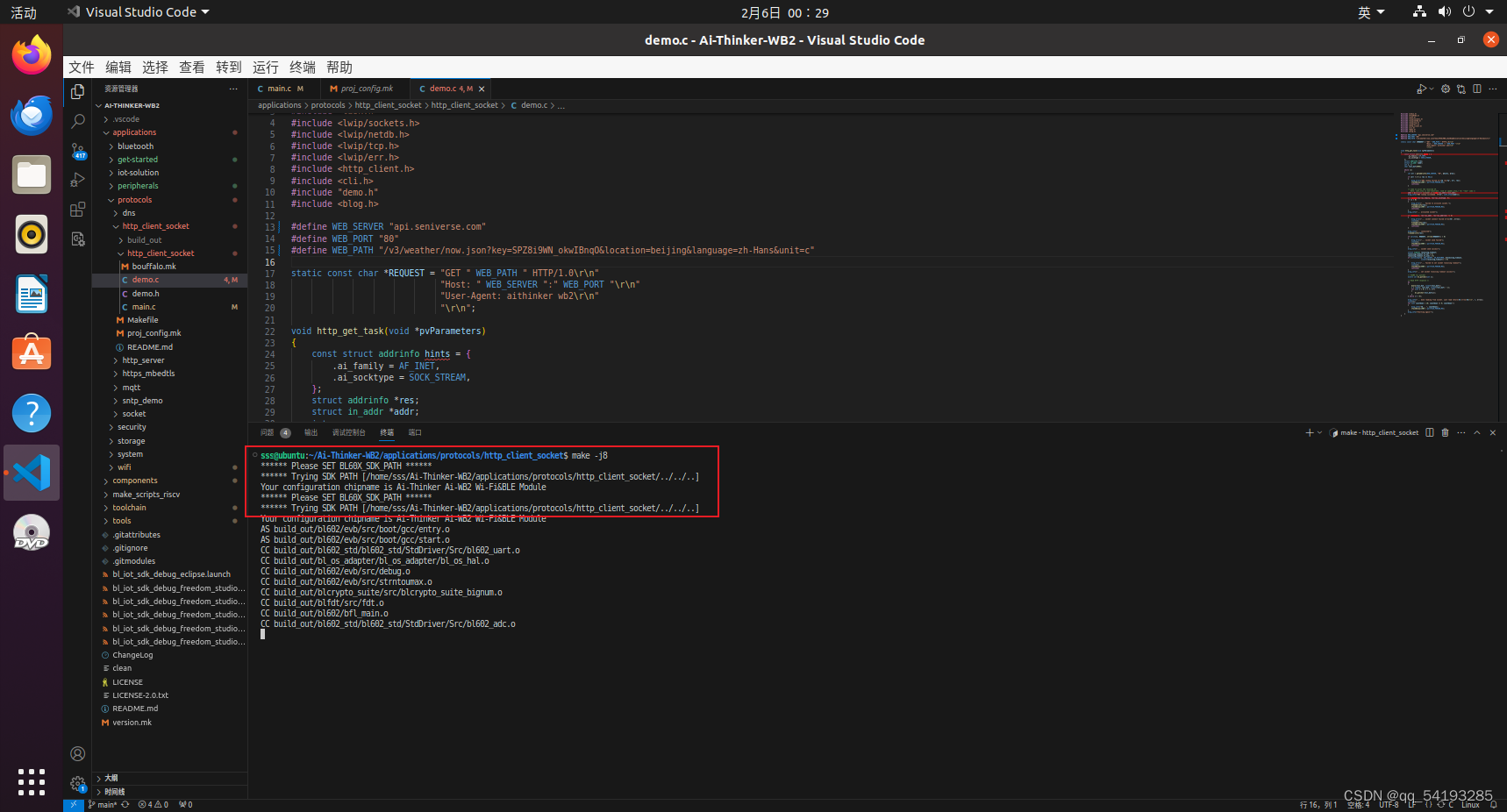Open Explorer panel More Actions ellipsis
This screenshot has width=1507, height=812.
(x=233, y=89)
